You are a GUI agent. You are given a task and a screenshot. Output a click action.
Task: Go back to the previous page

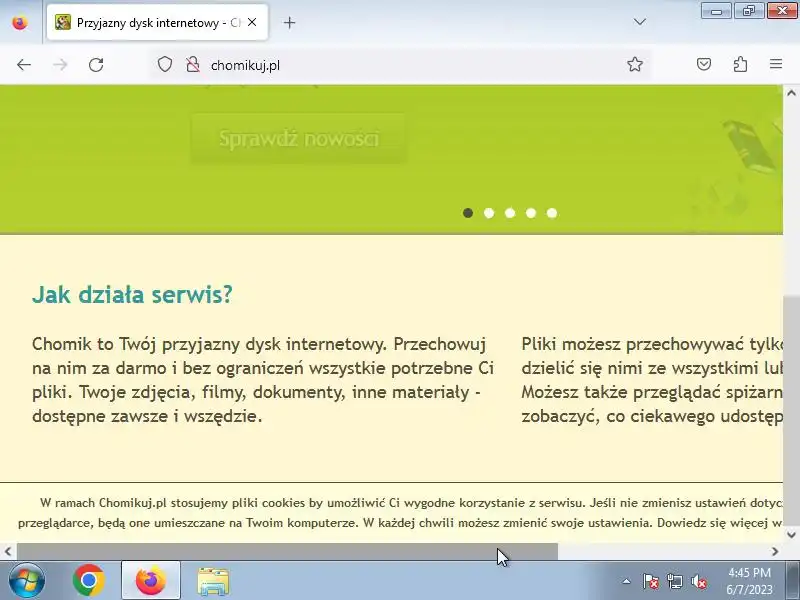pyautogui.click(x=24, y=65)
